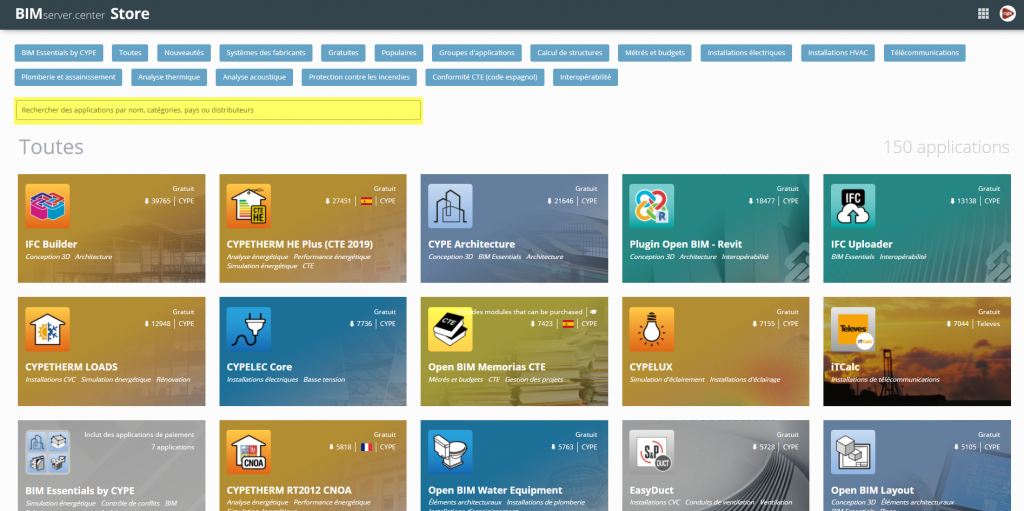Show the Nouveautés category
This screenshot has height=511, width=1024.
pos(184,52)
